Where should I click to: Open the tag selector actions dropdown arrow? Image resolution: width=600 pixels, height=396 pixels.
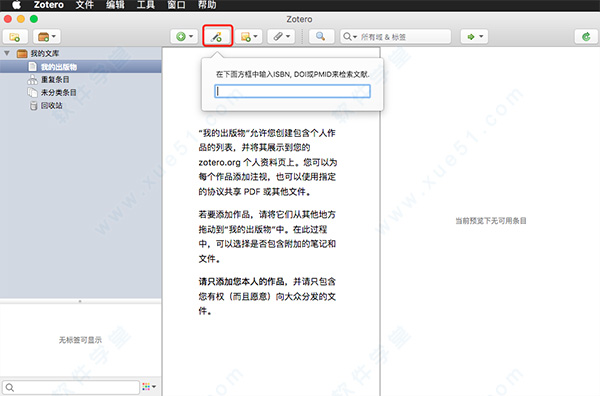154,387
